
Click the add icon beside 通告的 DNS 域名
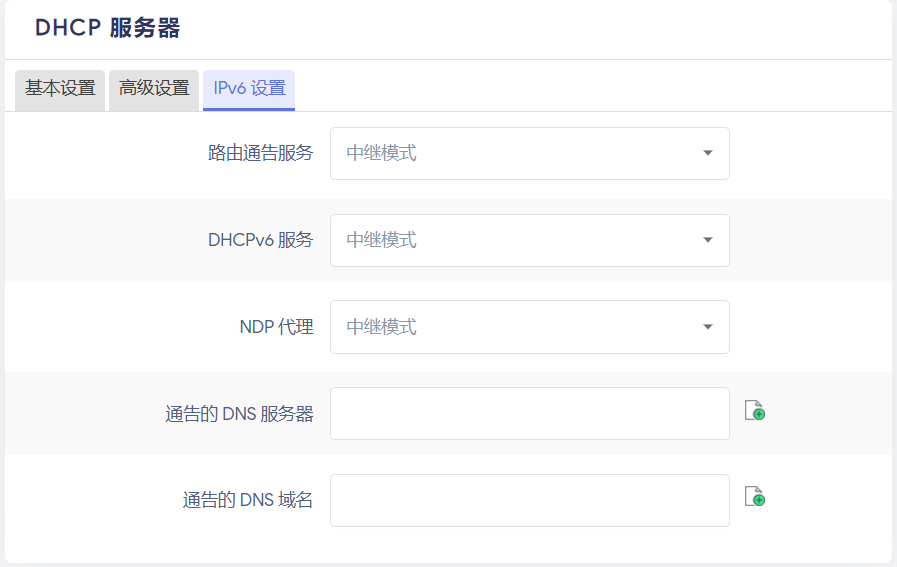755,497
